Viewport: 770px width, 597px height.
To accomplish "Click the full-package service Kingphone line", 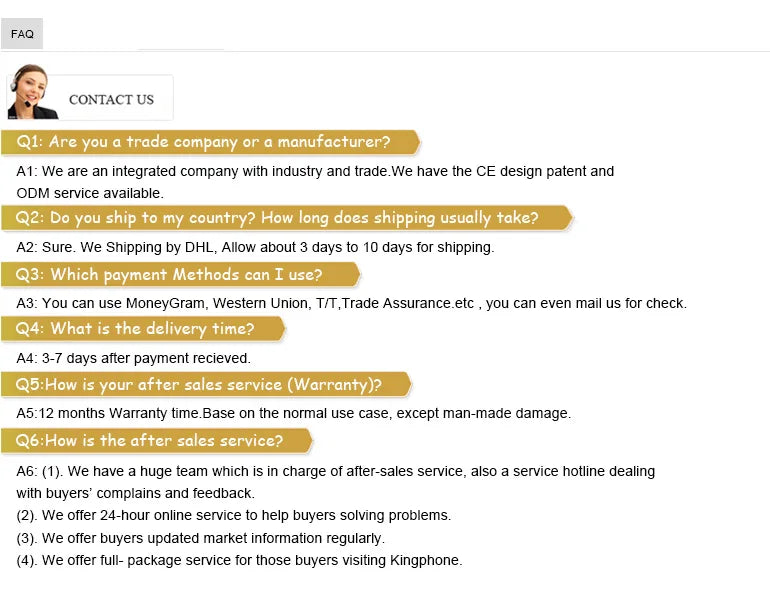I will pyautogui.click(x=239, y=560).
